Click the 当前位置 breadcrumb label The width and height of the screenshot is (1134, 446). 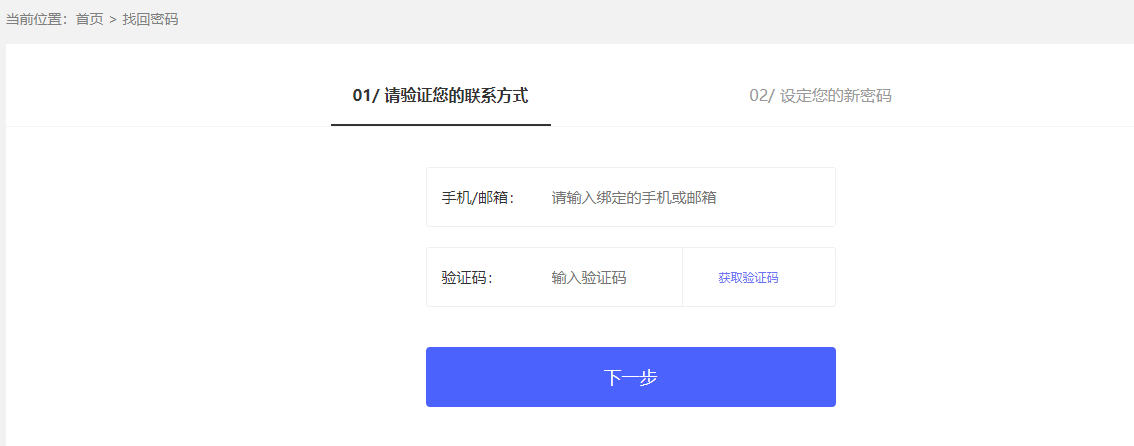(x=35, y=19)
